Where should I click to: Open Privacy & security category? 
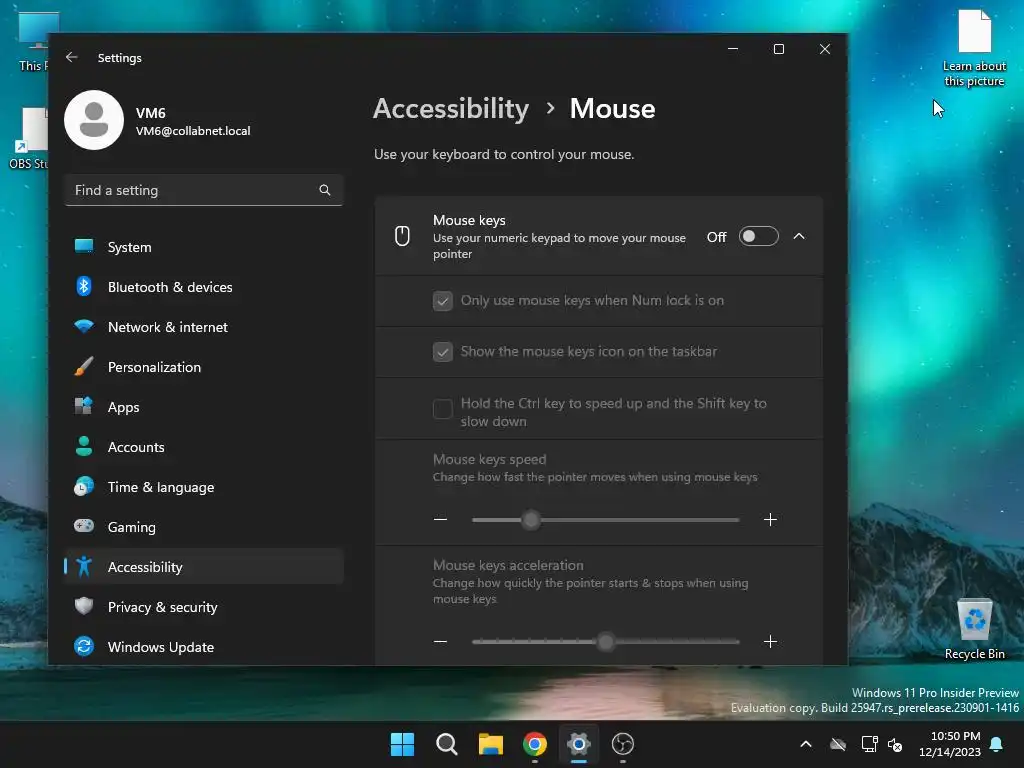click(x=204, y=607)
